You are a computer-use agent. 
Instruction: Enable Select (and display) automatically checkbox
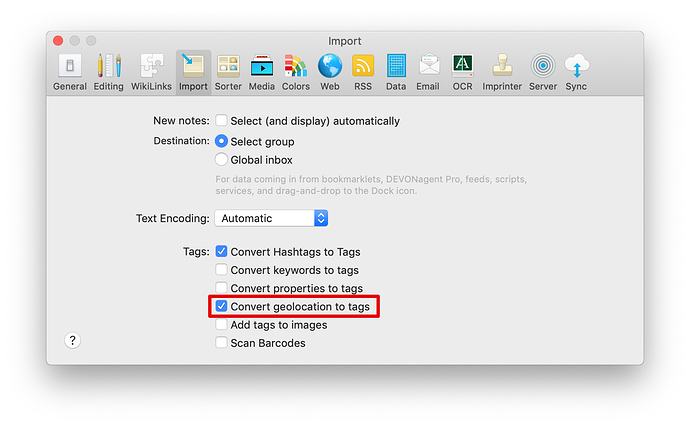point(221,120)
